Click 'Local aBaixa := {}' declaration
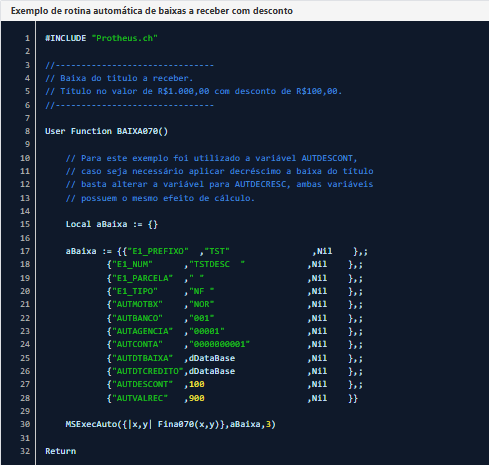489x465 pixels. (x=112, y=224)
